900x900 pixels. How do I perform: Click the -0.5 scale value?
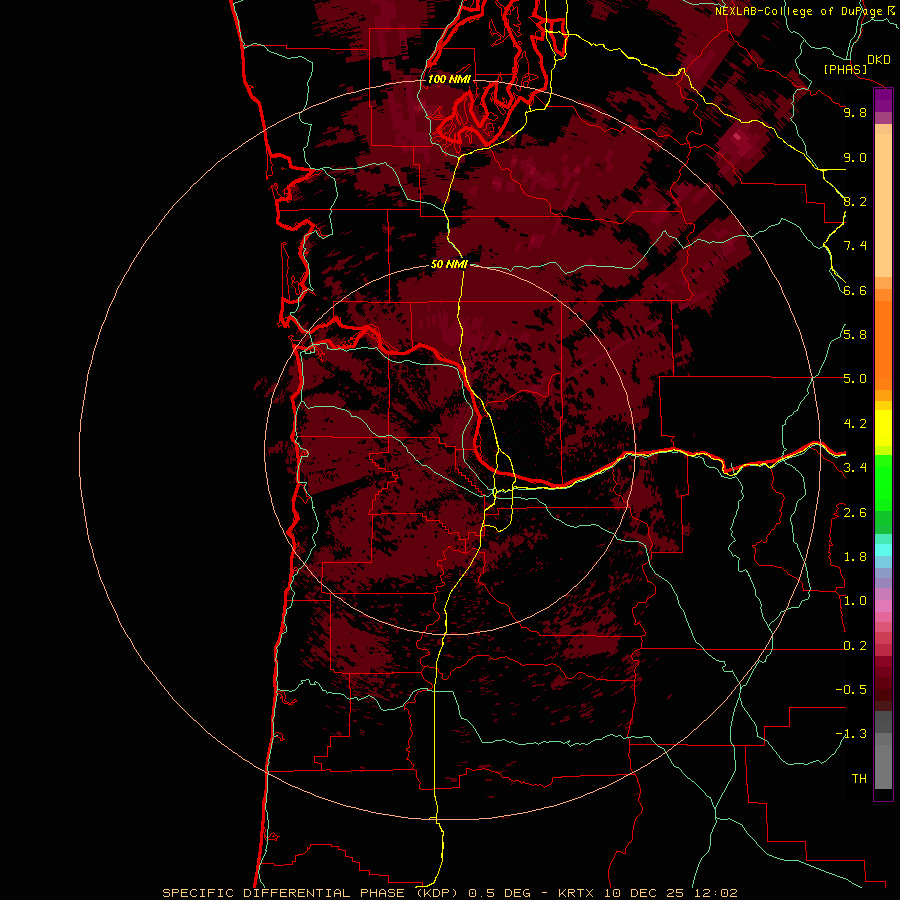[x=851, y=690]
